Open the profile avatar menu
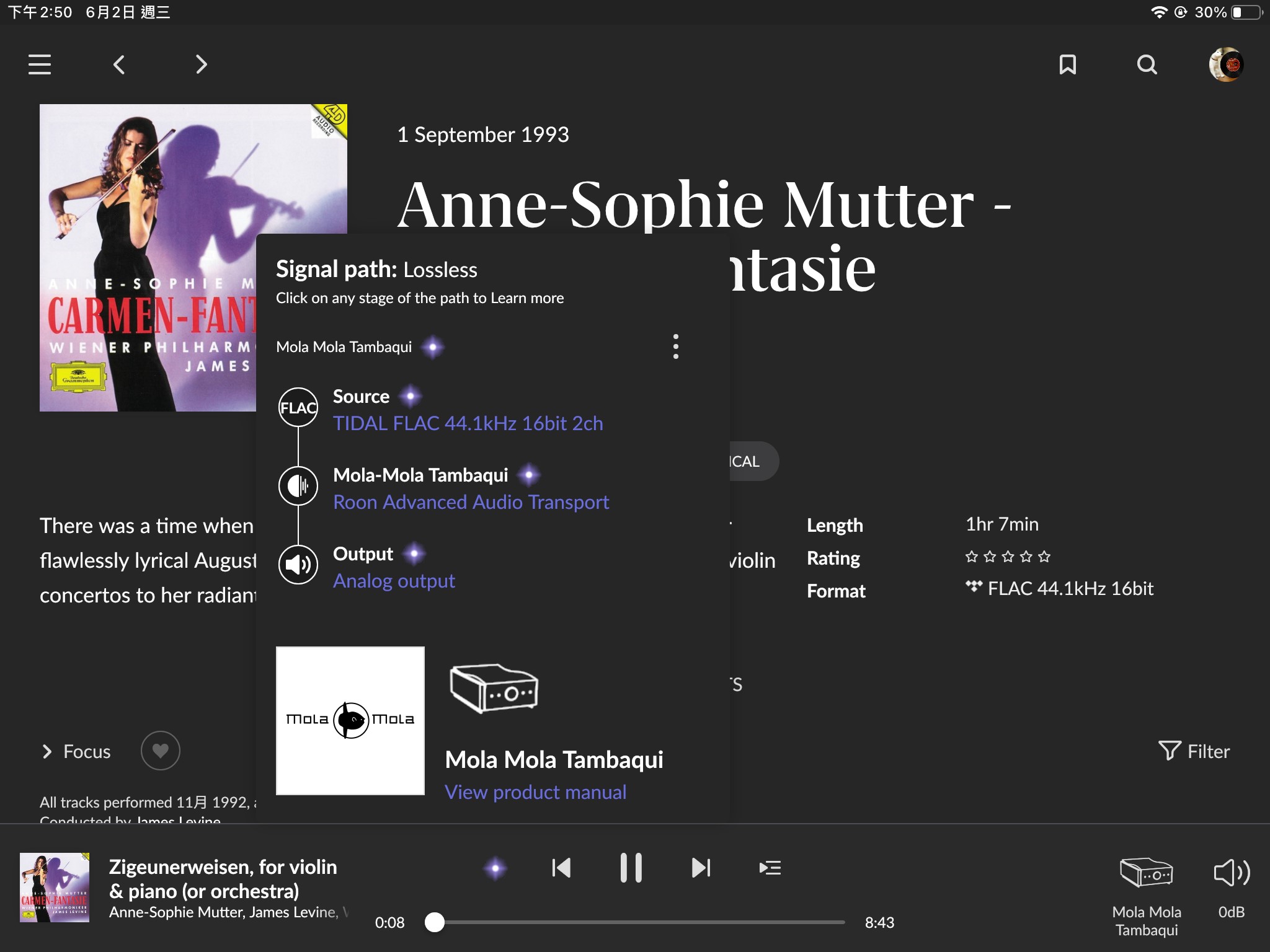The height and width of the screenshot is (952, 1270). pos(1226,64)
